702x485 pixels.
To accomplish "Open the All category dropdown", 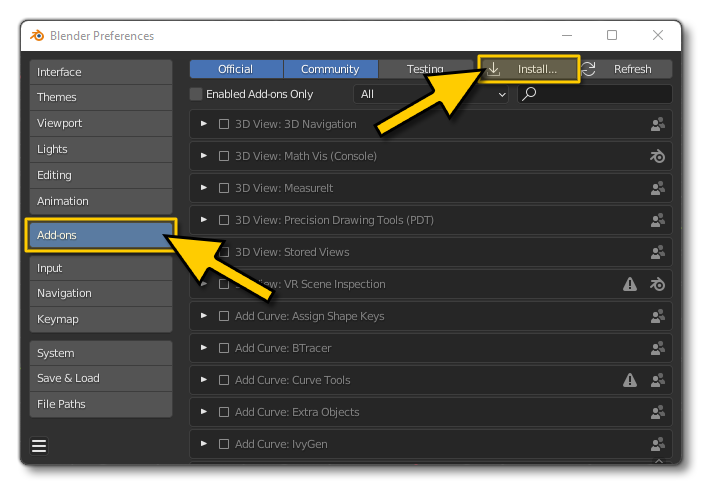I will point(431,94).
